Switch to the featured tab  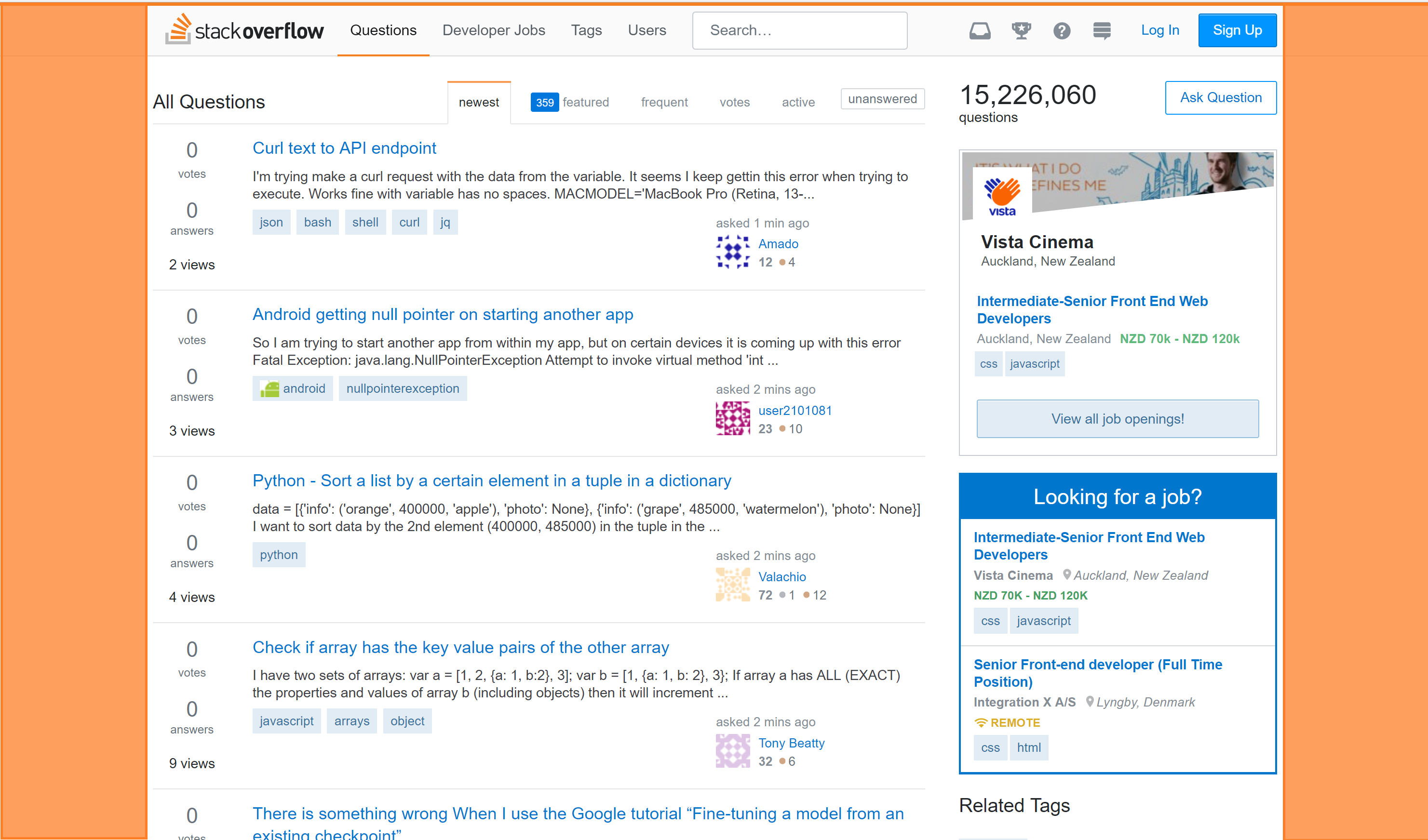pos(569,102)
